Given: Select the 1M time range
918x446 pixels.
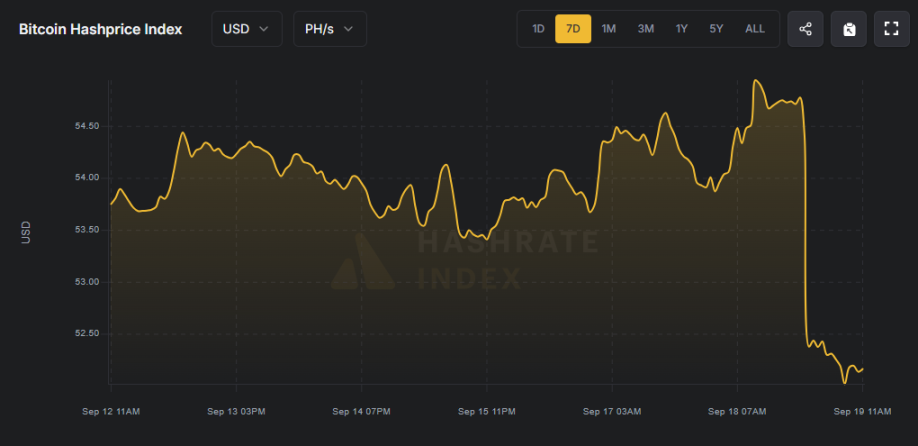Looking at the screenshot, I should tap(608, 29).
